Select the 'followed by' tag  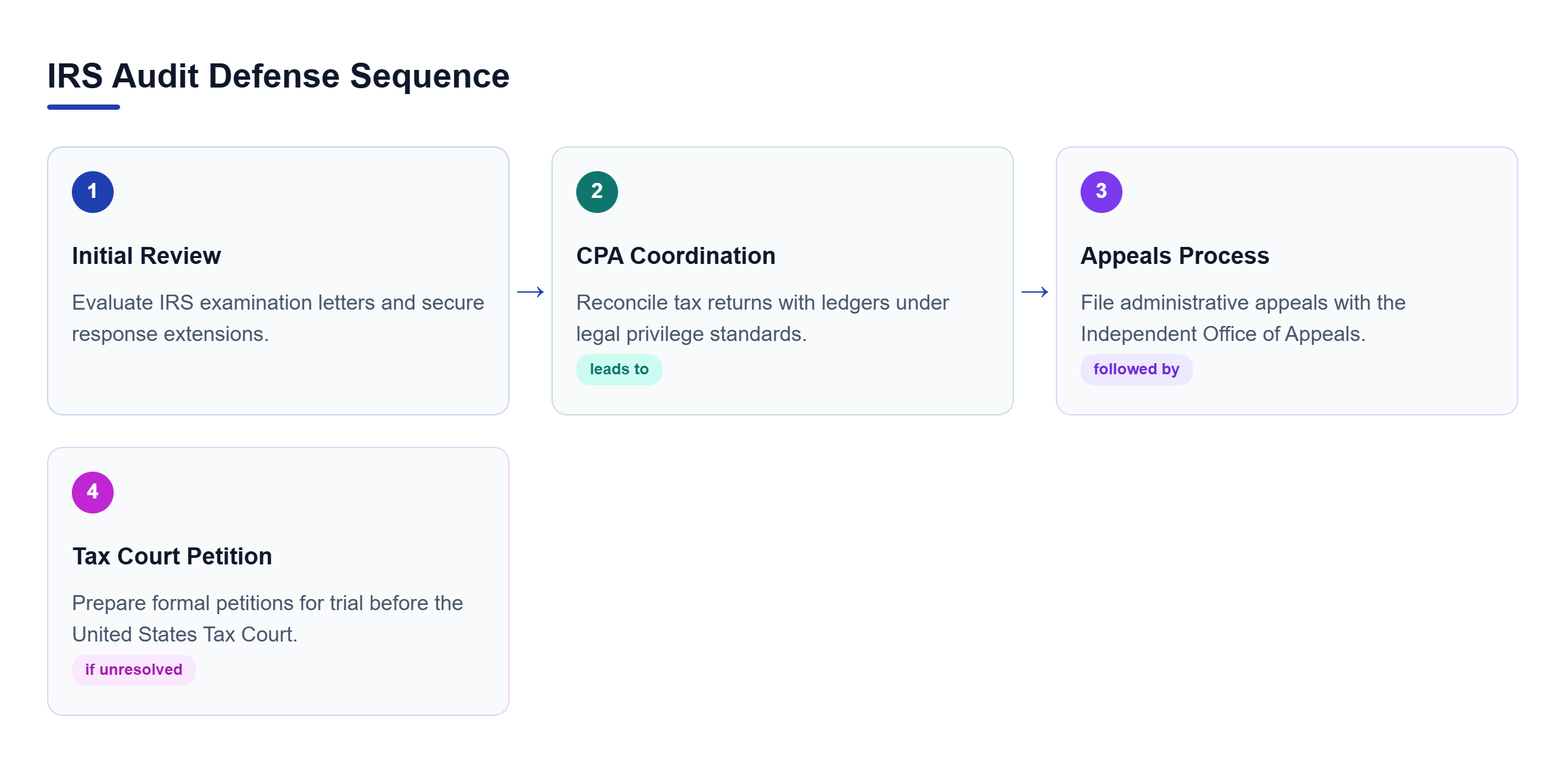[1137, 370]
